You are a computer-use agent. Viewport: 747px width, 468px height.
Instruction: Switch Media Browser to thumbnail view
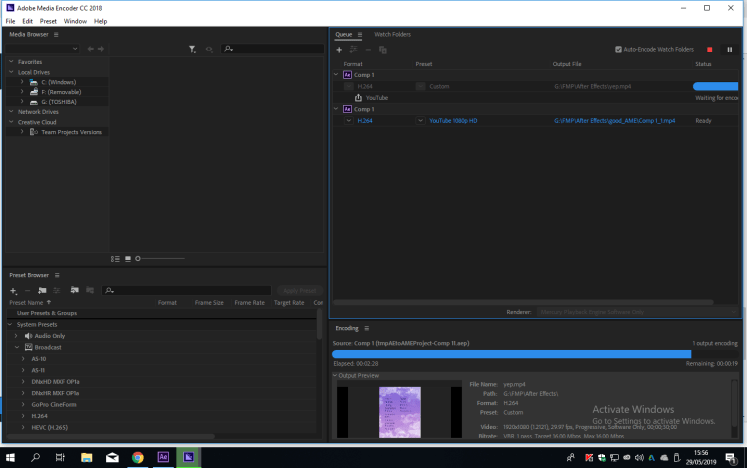128,259
